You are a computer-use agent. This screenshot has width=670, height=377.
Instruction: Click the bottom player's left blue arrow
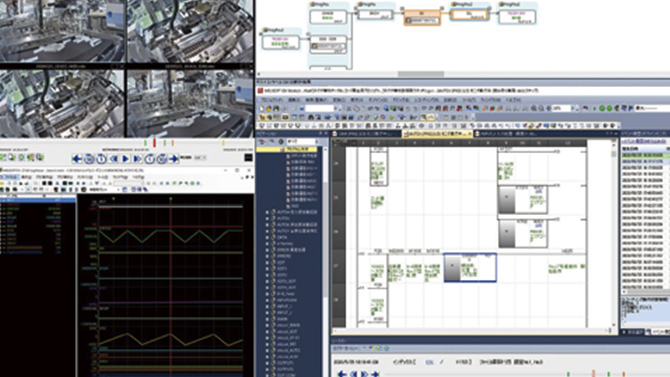coord(342,374)
